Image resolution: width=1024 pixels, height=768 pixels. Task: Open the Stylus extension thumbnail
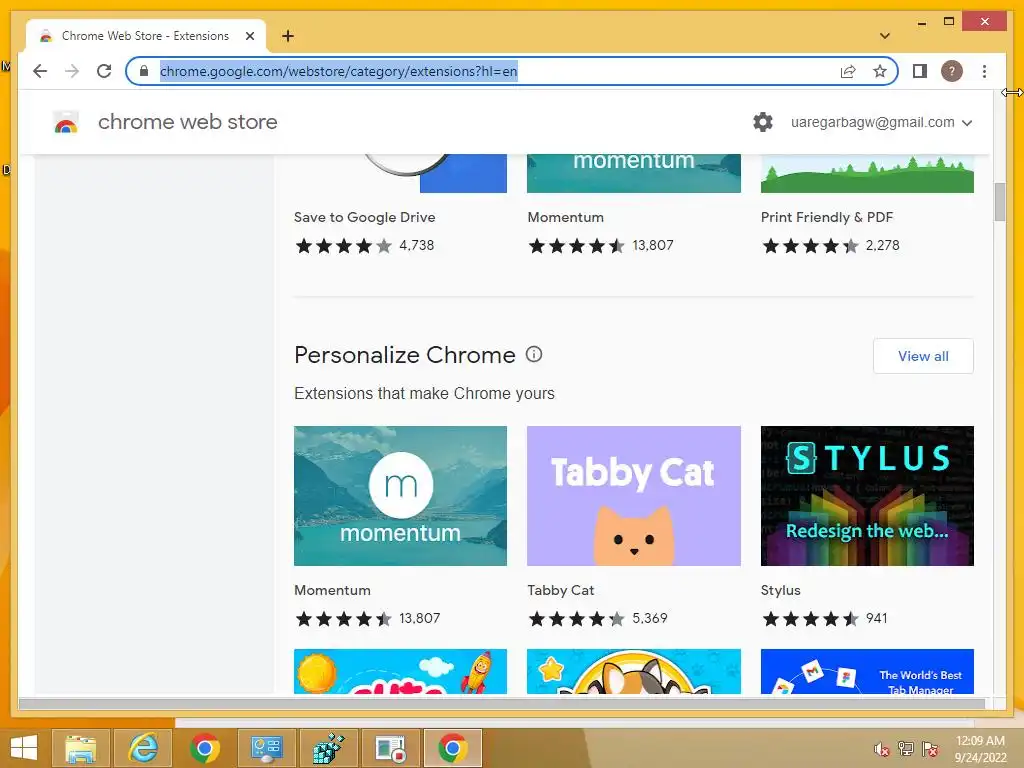point(867,496)
